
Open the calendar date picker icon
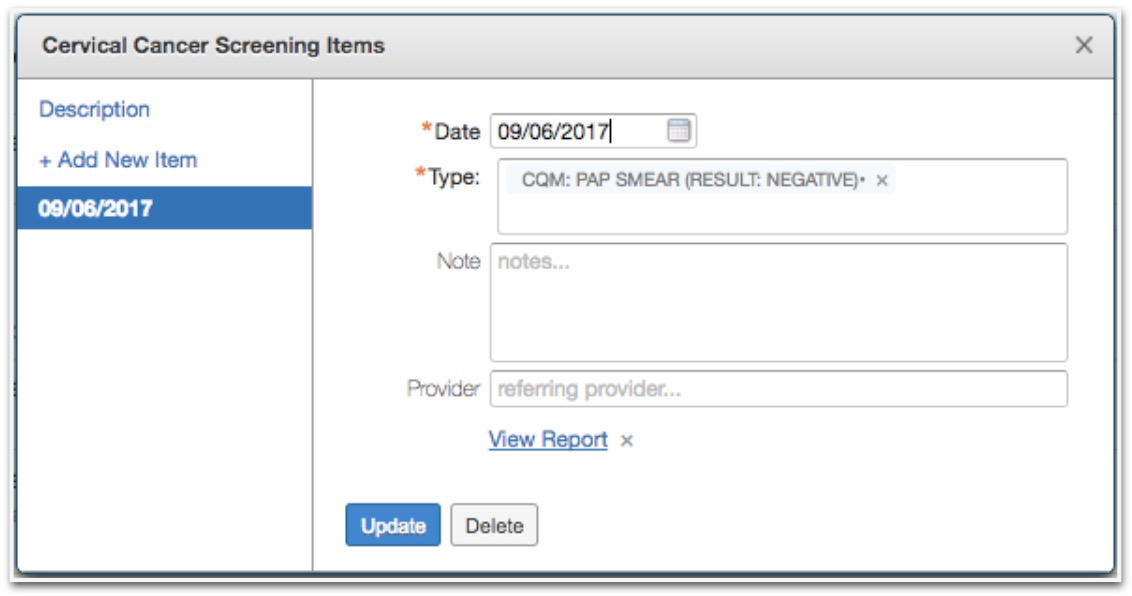tap(679, 131)
